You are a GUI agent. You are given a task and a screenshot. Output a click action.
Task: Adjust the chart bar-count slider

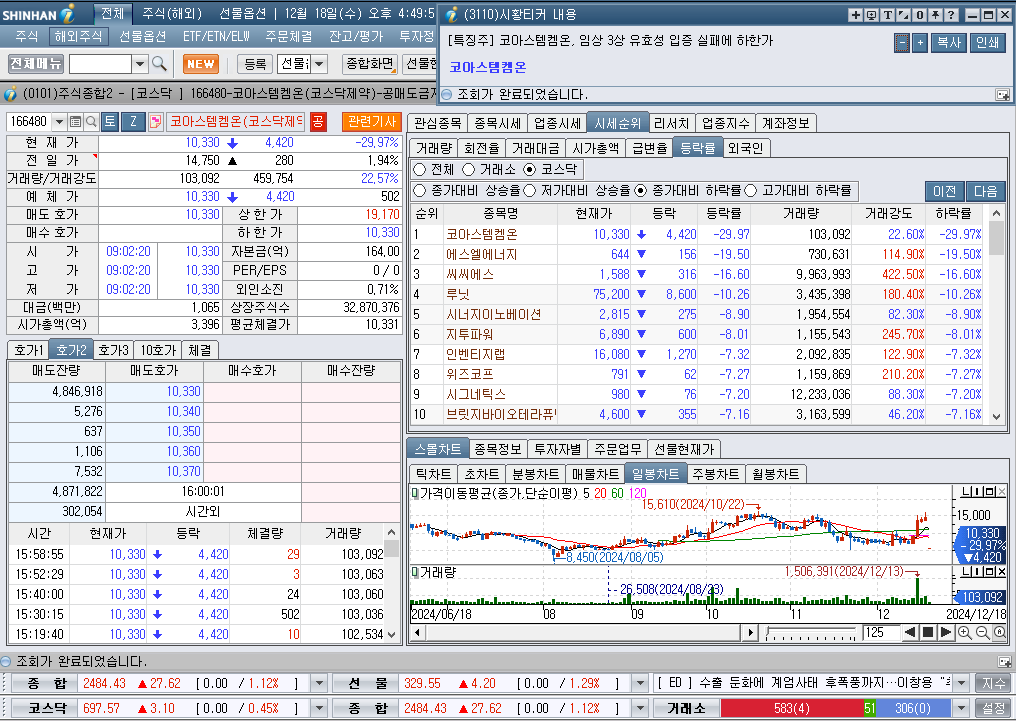point(811,632)
